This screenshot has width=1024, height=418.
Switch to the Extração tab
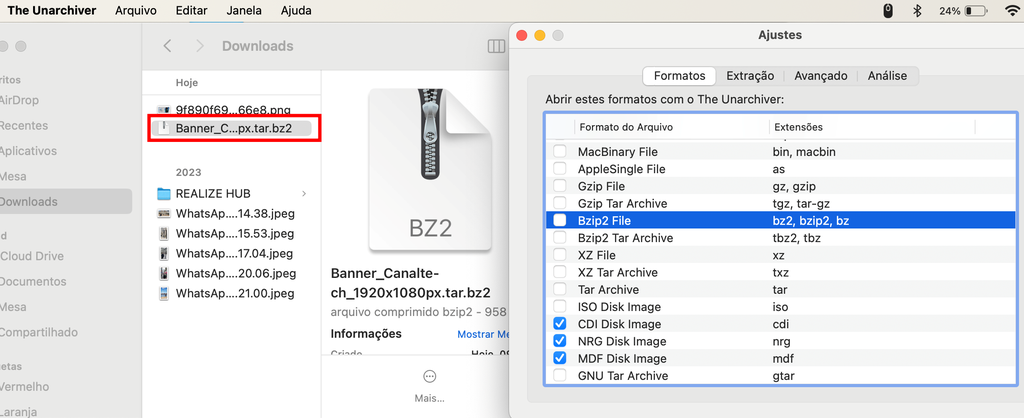(750, 76)
